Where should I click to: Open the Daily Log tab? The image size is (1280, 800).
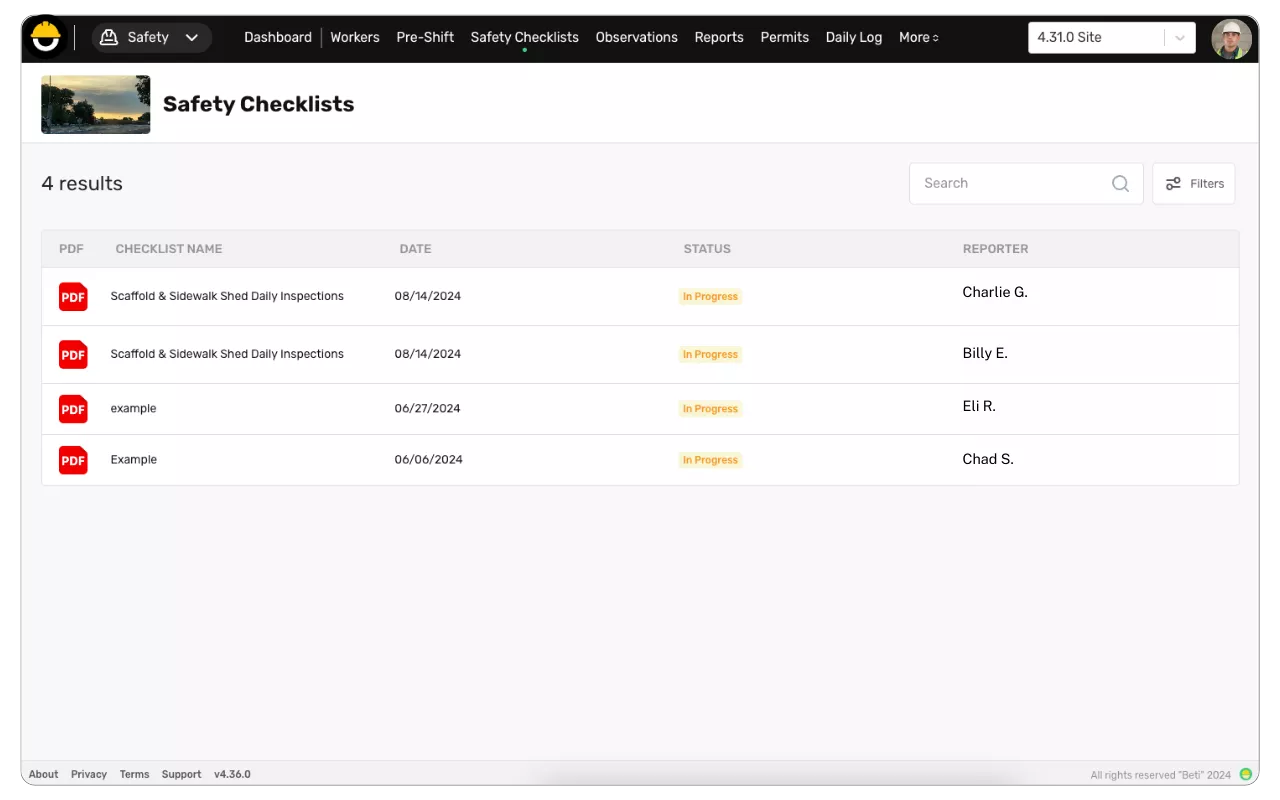click(853, 38)
